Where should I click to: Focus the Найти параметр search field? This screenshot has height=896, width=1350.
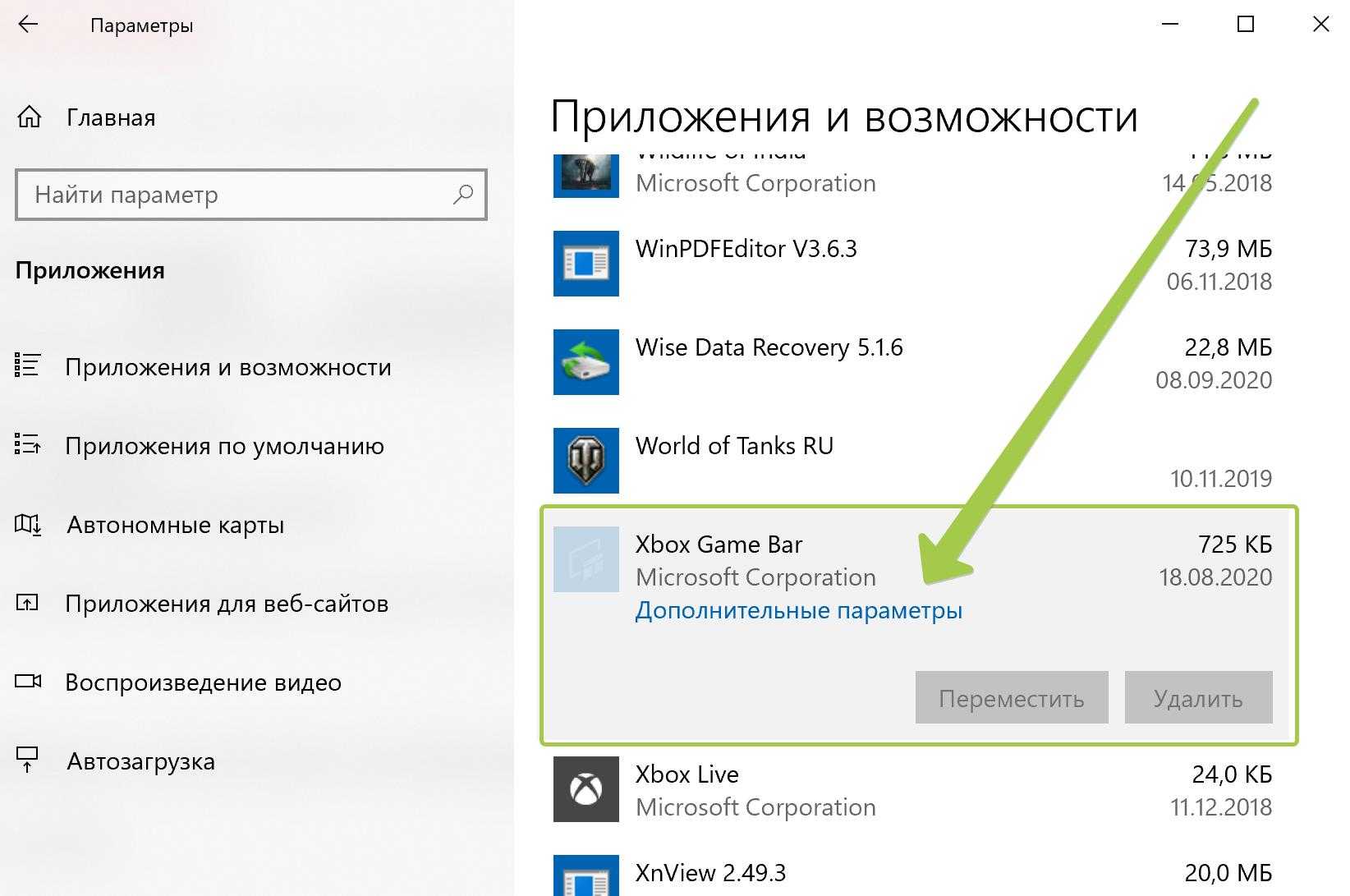[x=251, y=195]
